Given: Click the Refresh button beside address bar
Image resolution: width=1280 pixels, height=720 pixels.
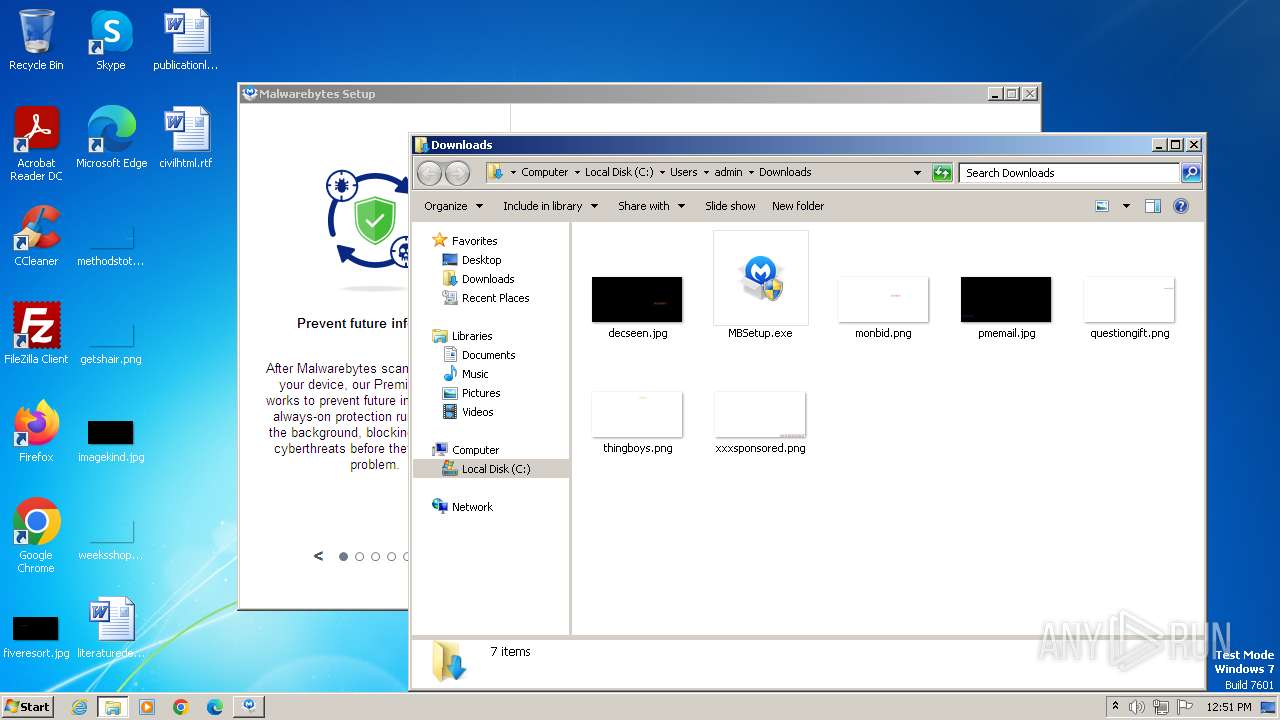Looking at the screenshot, I should pos(942,172).
